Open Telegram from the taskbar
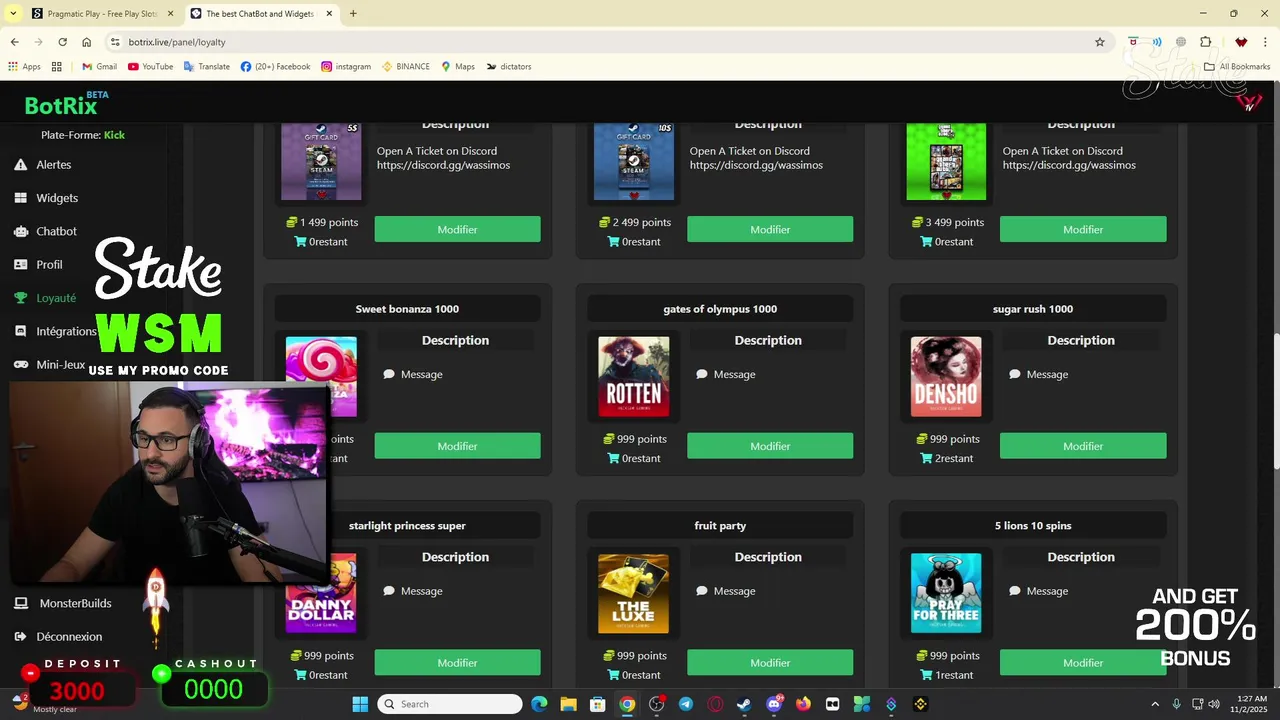1280x720 pixels. 685,704
